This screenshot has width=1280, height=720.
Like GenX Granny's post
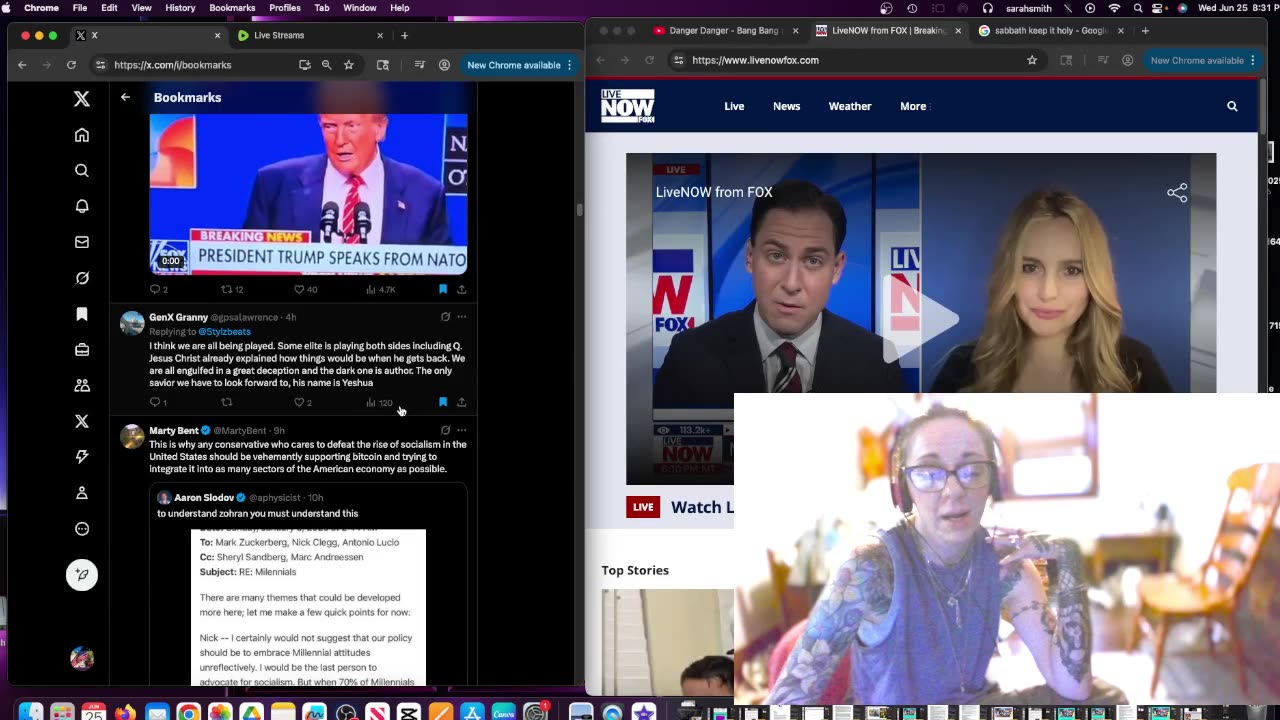click(302, 402)
